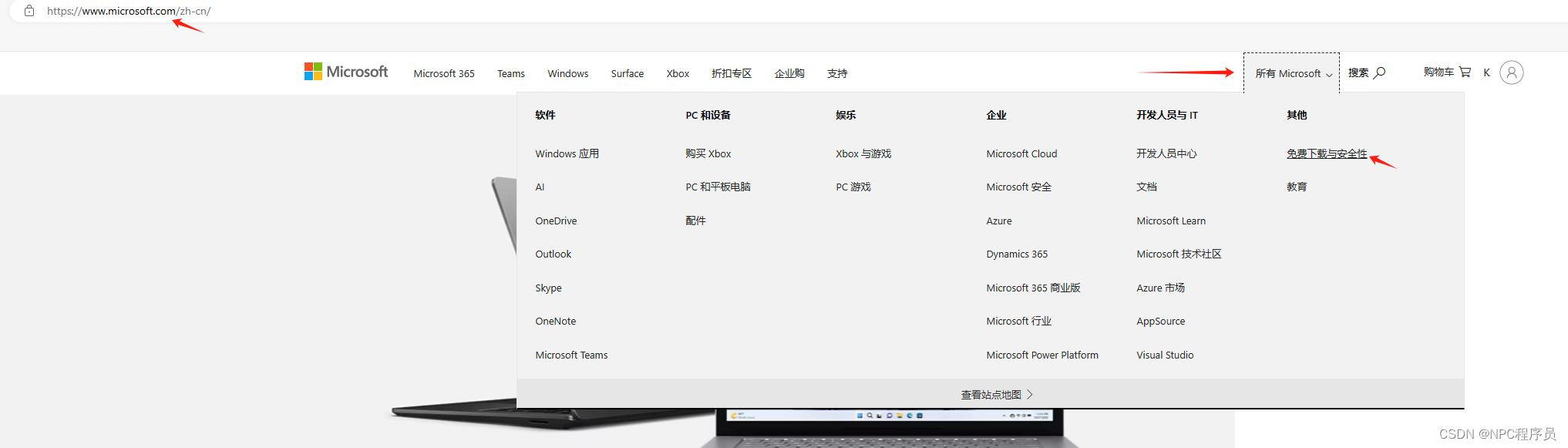Open Windows nav item
1568x448 pixels.
point(568,73)
